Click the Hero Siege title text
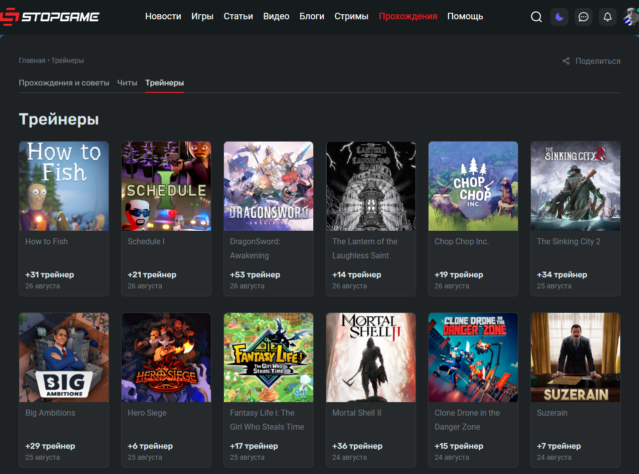The image size is (639, 474). pyautogui.click(x=147, y=412)
